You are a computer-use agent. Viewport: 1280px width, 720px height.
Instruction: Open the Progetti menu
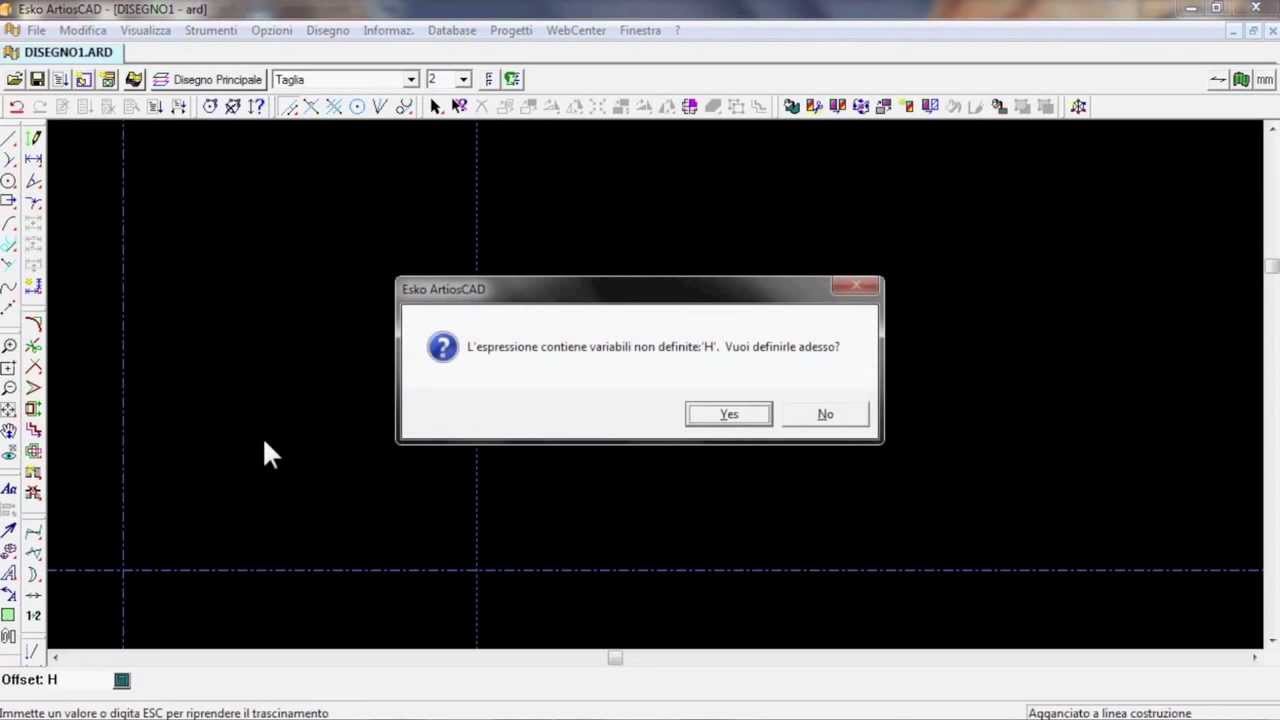(x=511, y=31)
